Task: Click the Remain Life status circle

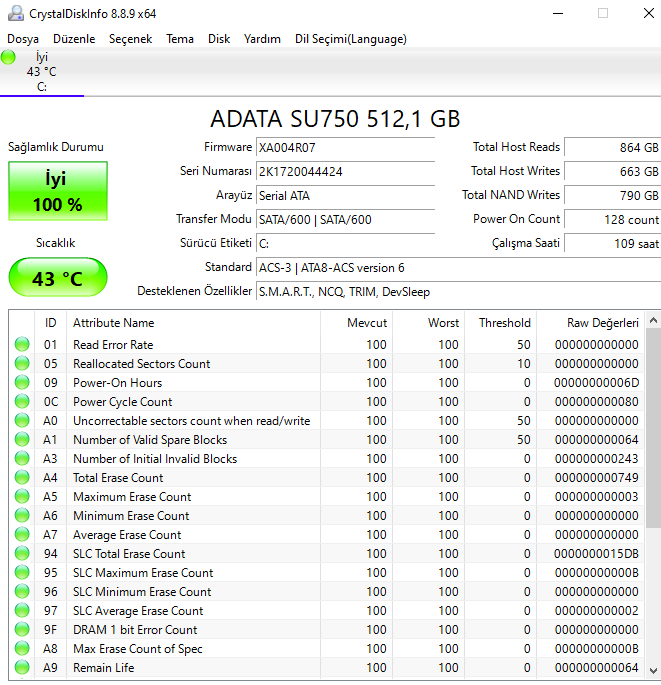Action: tap(22, 668)
